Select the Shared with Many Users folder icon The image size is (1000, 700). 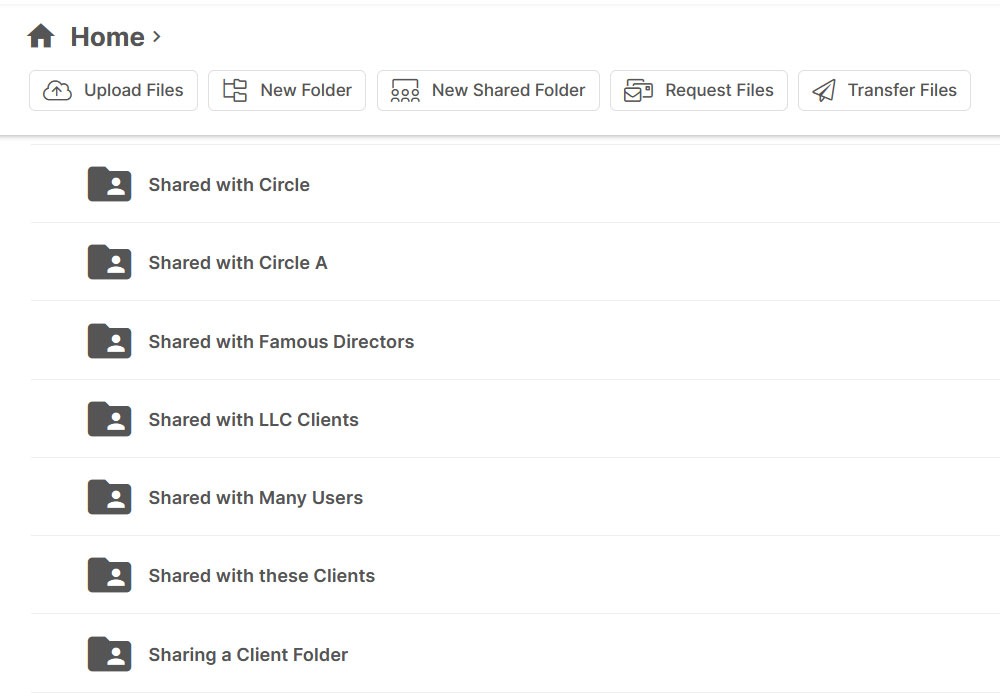109,497
